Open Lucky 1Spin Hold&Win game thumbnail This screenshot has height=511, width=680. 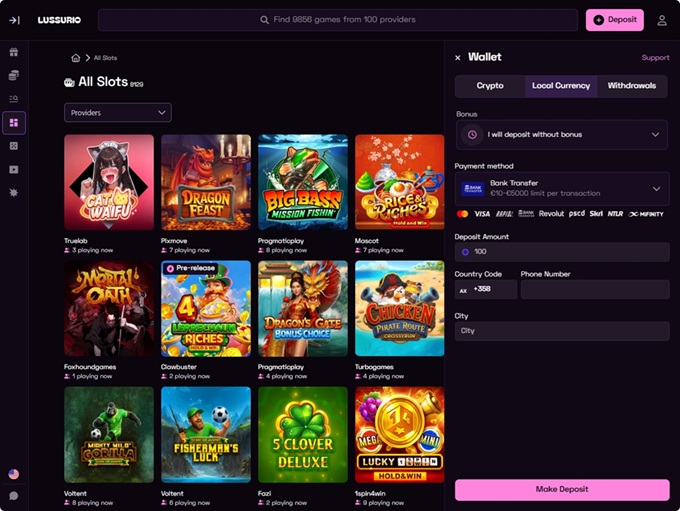click(x=399, y=435)
